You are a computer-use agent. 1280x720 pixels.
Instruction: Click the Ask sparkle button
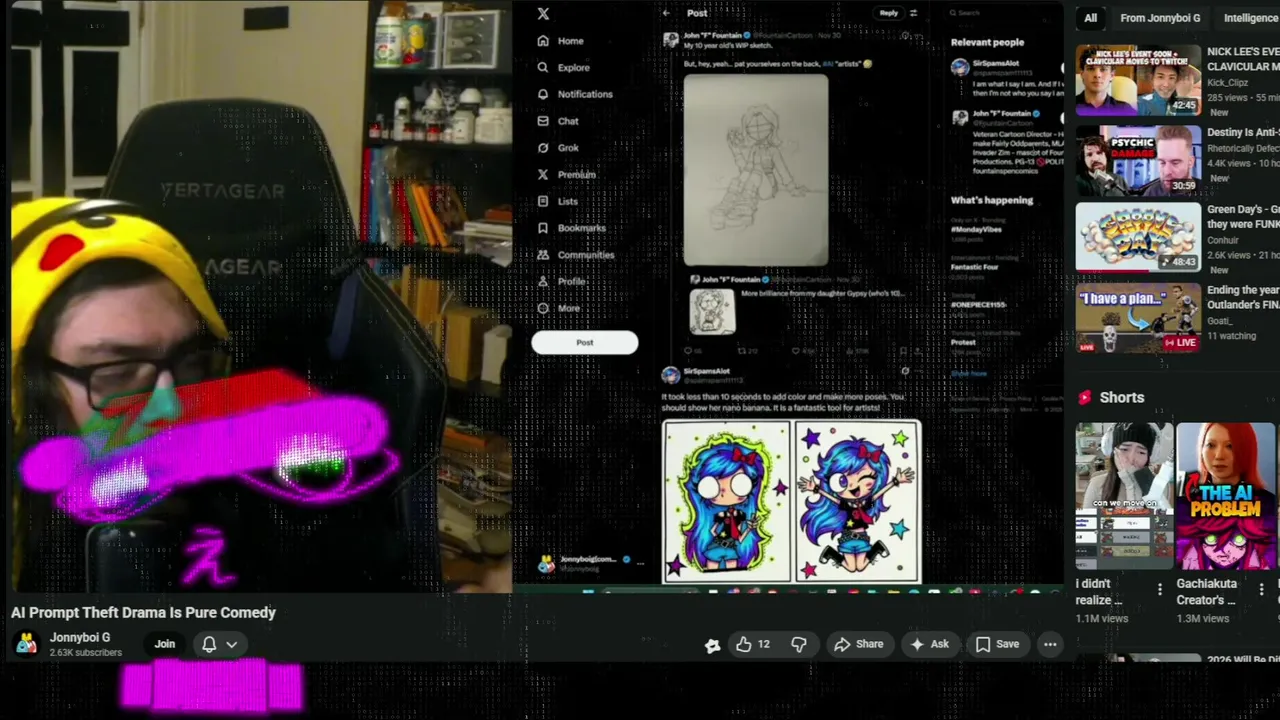(928, 645)
